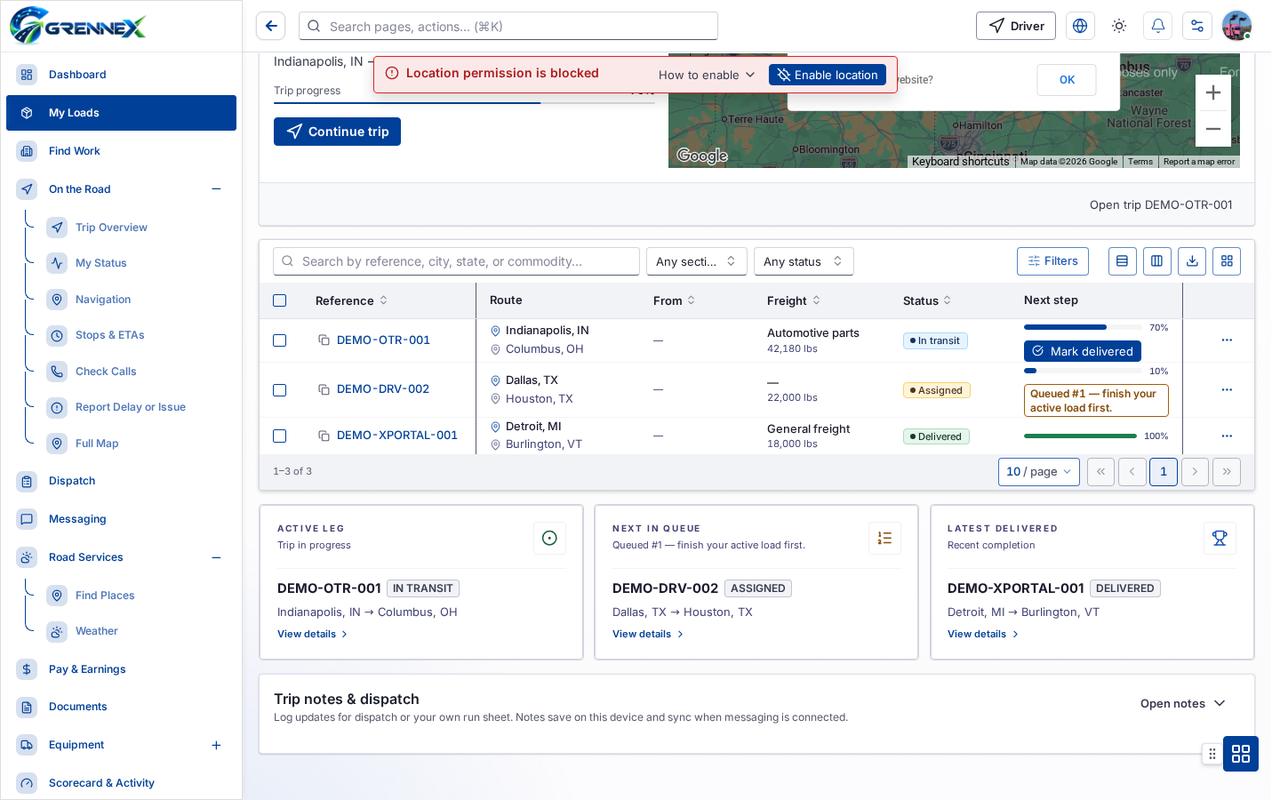Check the DEMO-DRV-002 row checkbox
1280x800 pixels.
coord(280,390)
